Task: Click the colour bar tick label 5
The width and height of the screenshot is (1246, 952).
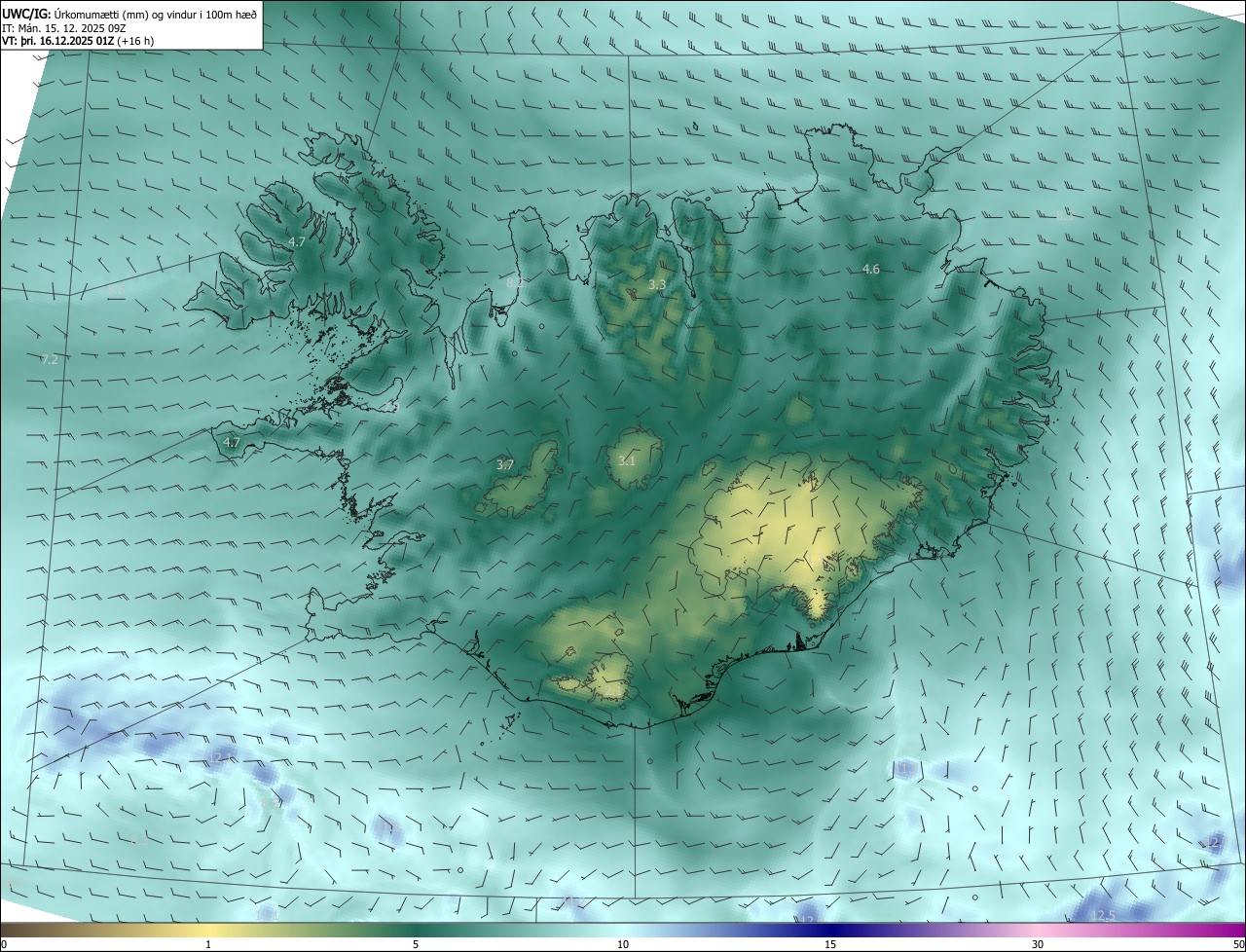Action: 416,944
